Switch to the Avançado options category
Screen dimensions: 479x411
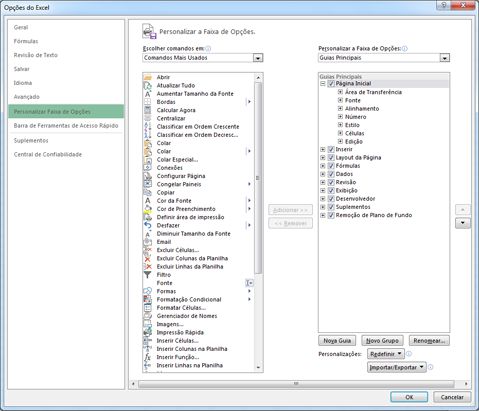[27, 97]
